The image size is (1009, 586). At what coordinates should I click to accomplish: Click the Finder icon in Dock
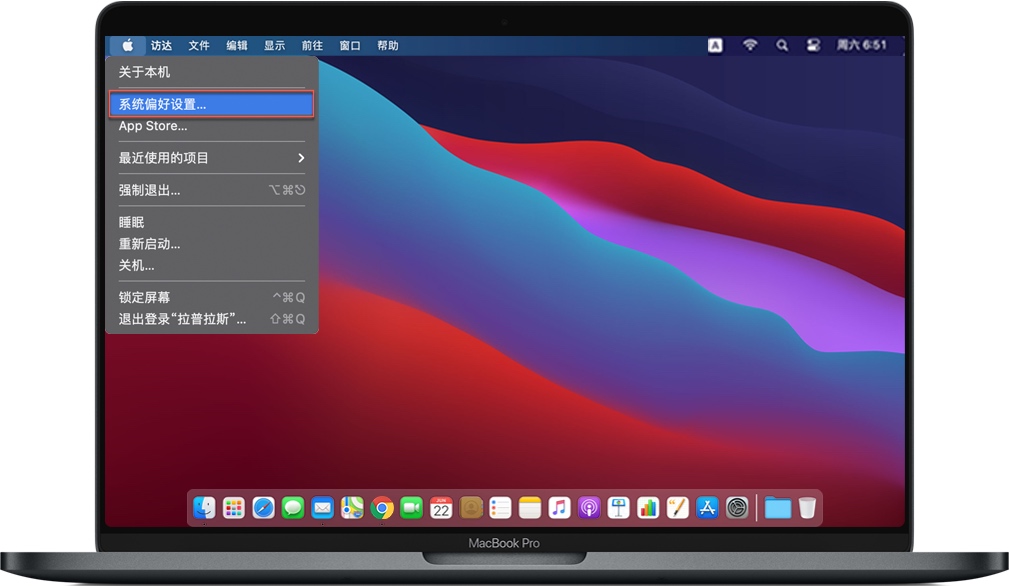point(204,508)
